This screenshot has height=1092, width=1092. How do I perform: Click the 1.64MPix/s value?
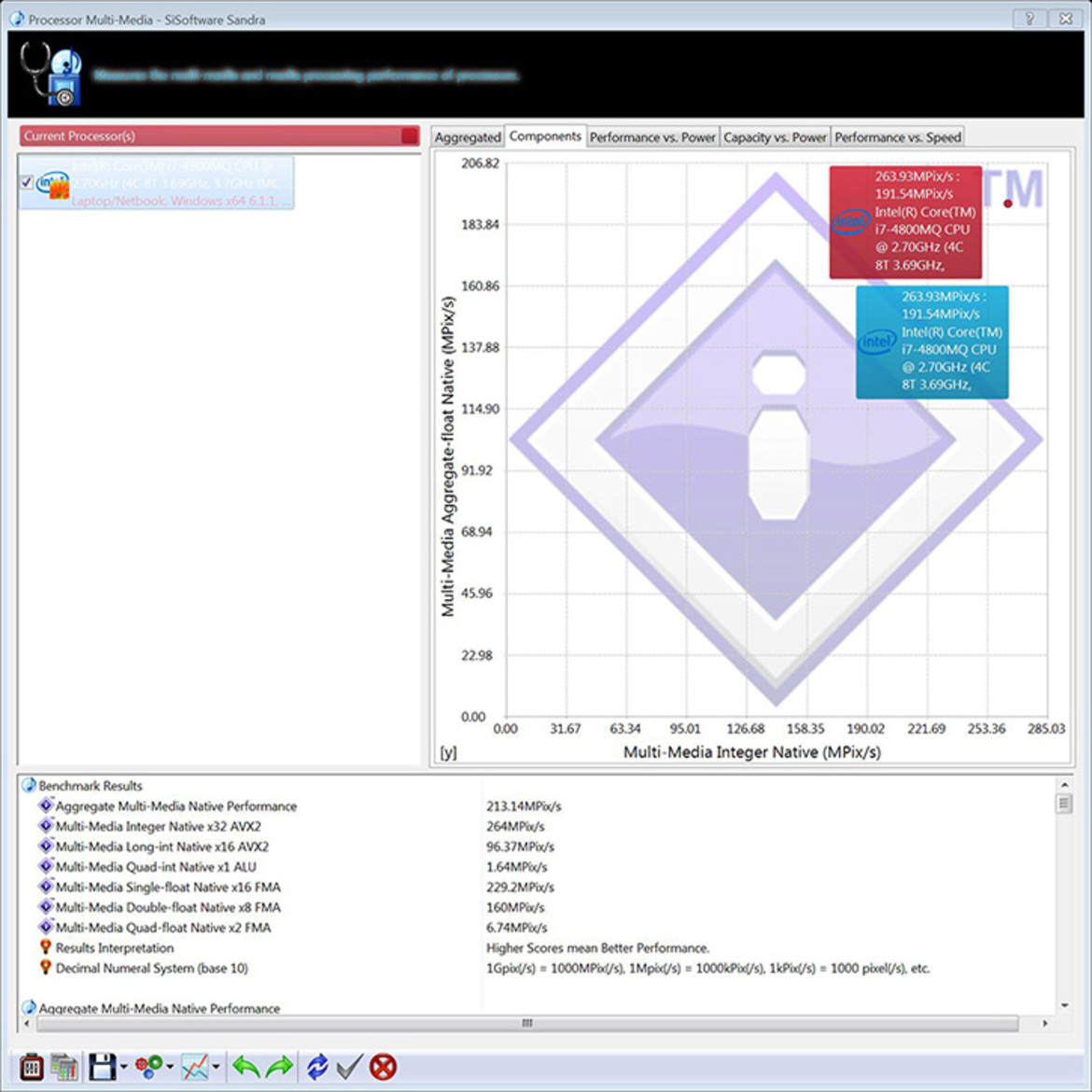coord(517,866)
